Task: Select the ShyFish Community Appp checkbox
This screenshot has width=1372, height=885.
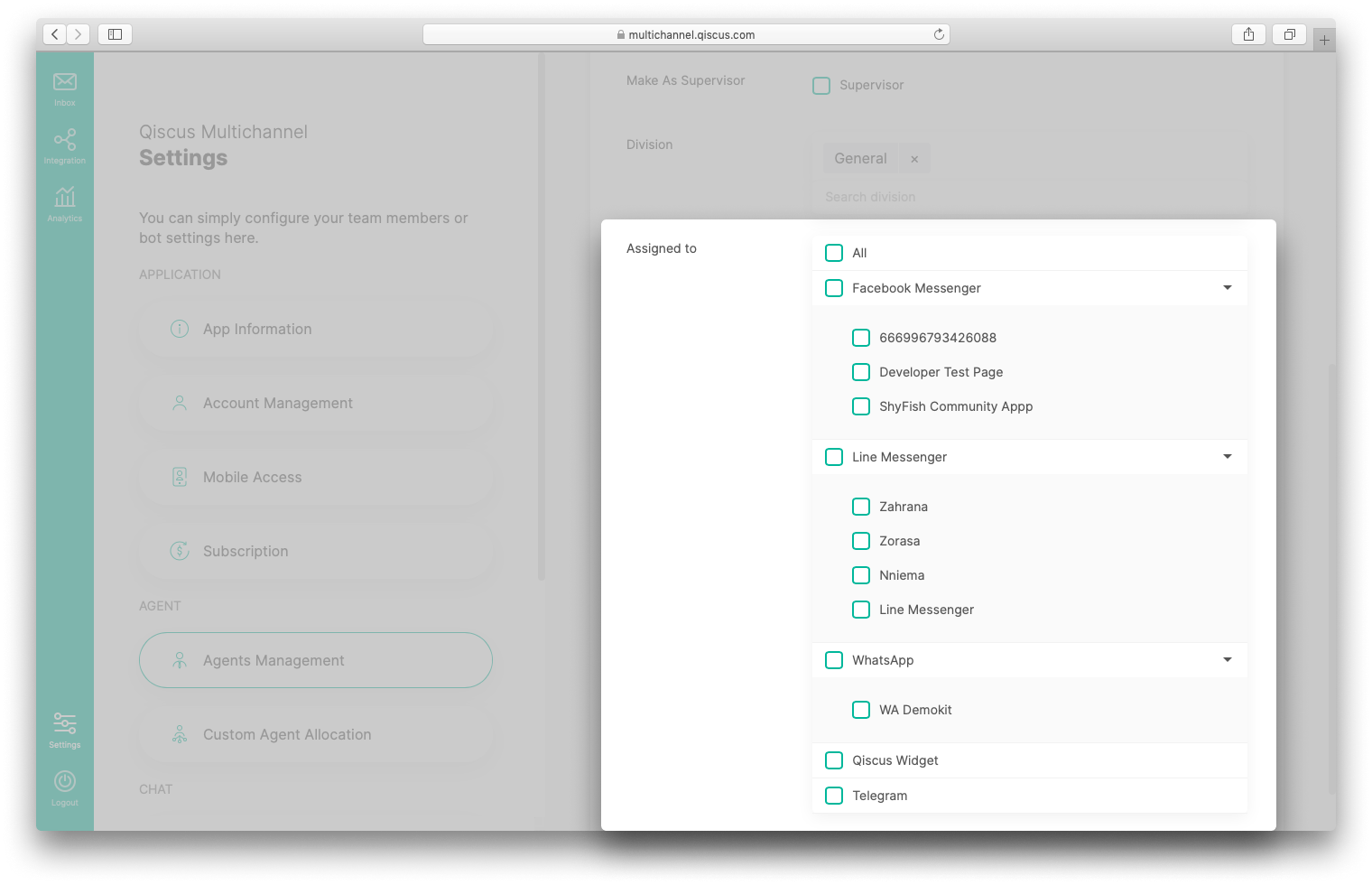Action: click(x=861, y=406)
